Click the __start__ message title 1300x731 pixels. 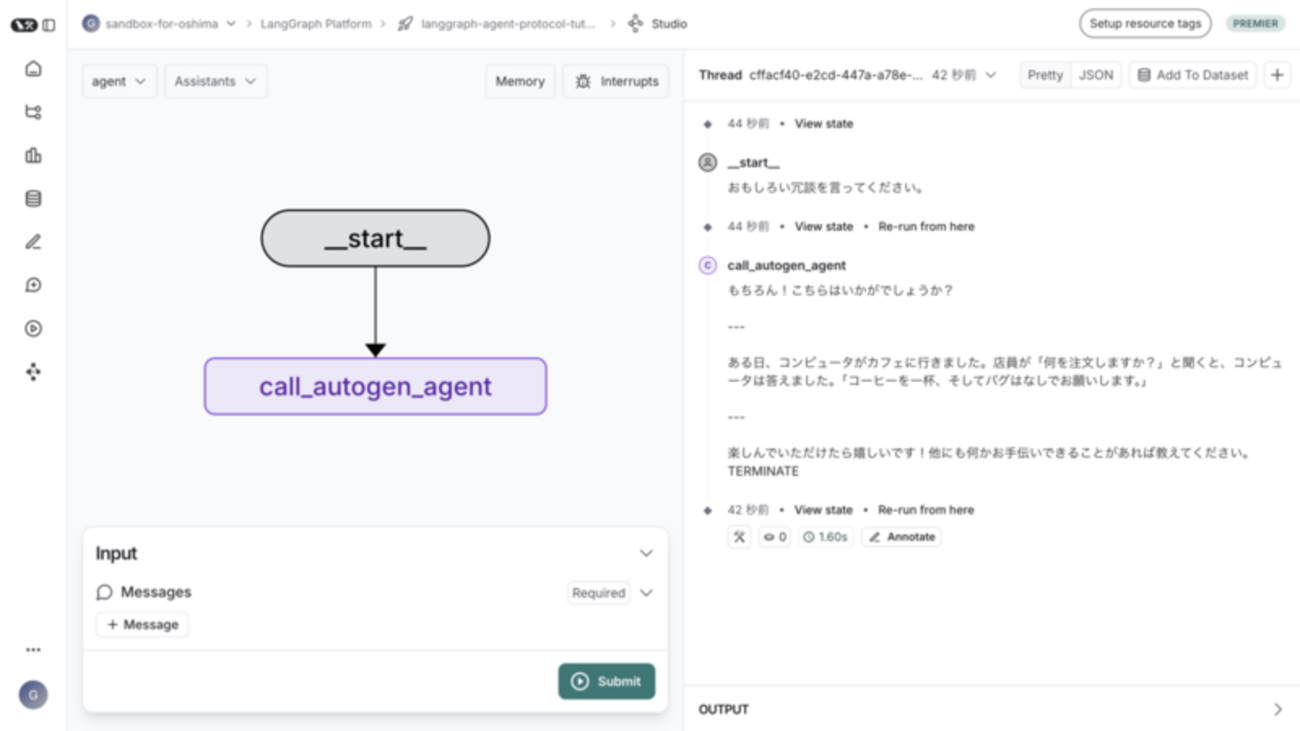753,162
